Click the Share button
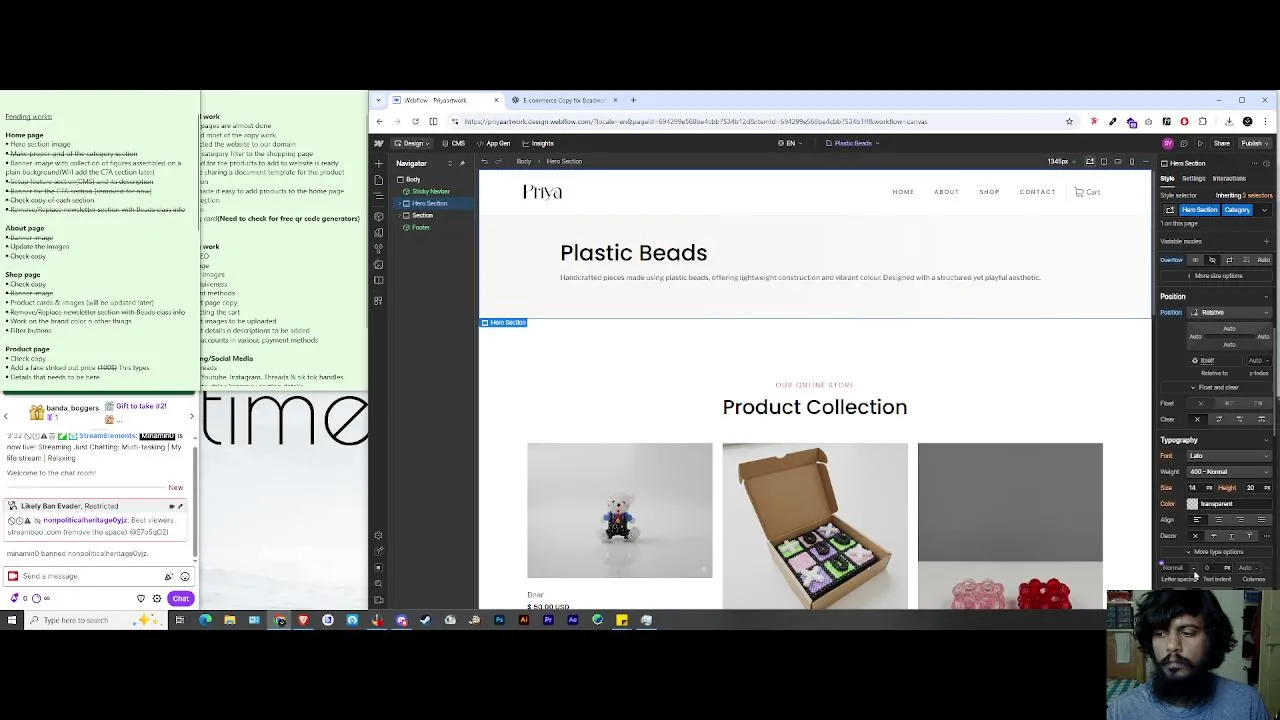This screenshot has height=720, width=1280. pos(1222,143)
